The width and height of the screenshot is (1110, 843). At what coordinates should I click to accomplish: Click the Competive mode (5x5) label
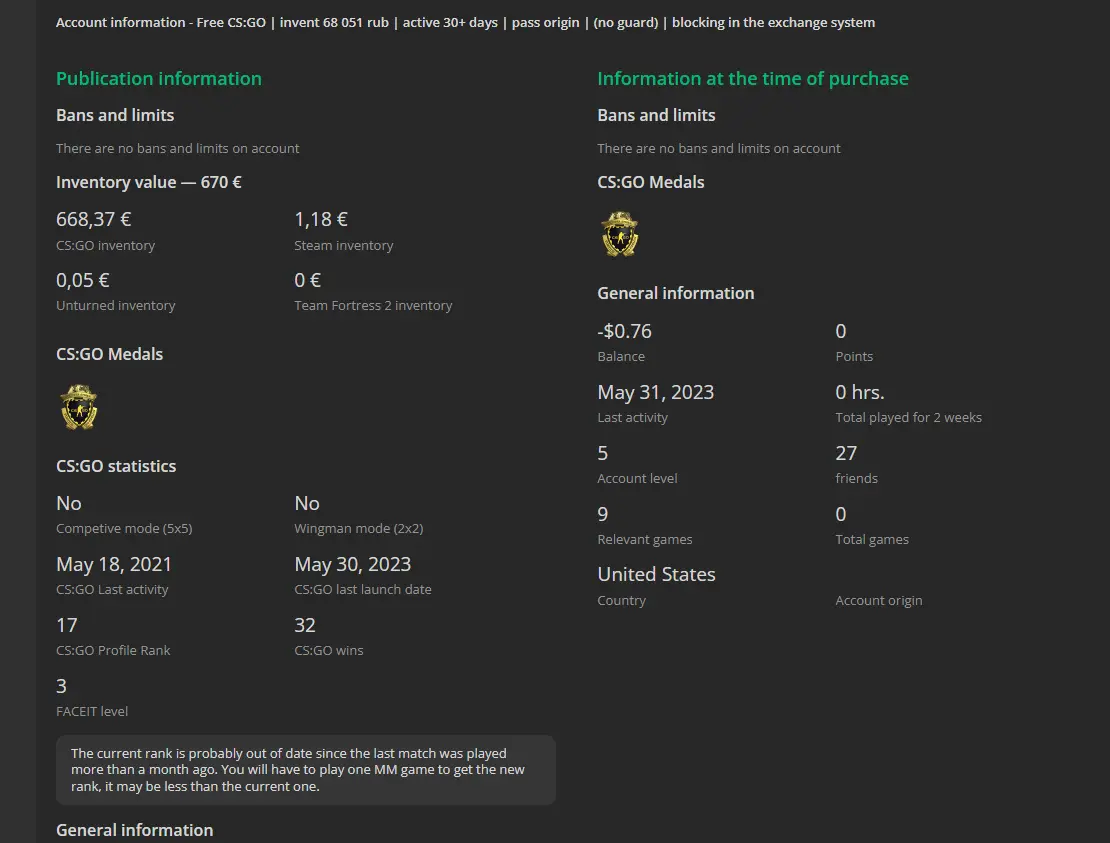[124, 529]
